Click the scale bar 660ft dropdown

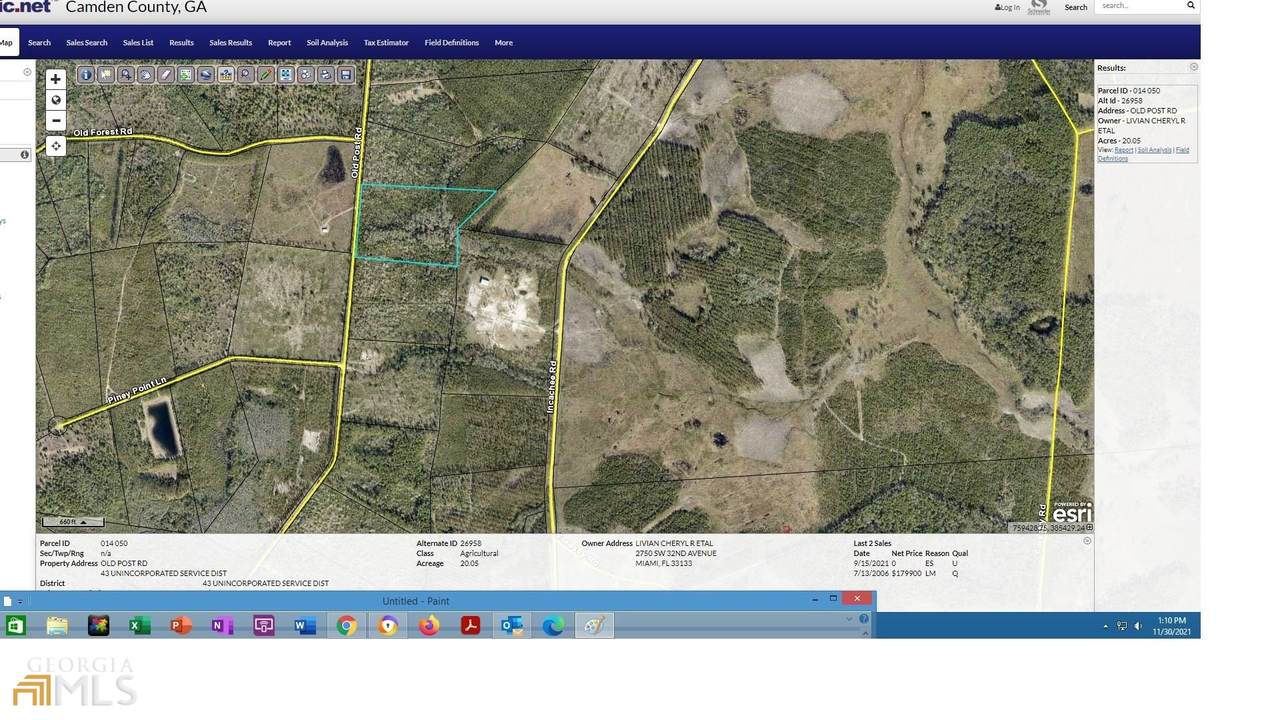(72, 521)
